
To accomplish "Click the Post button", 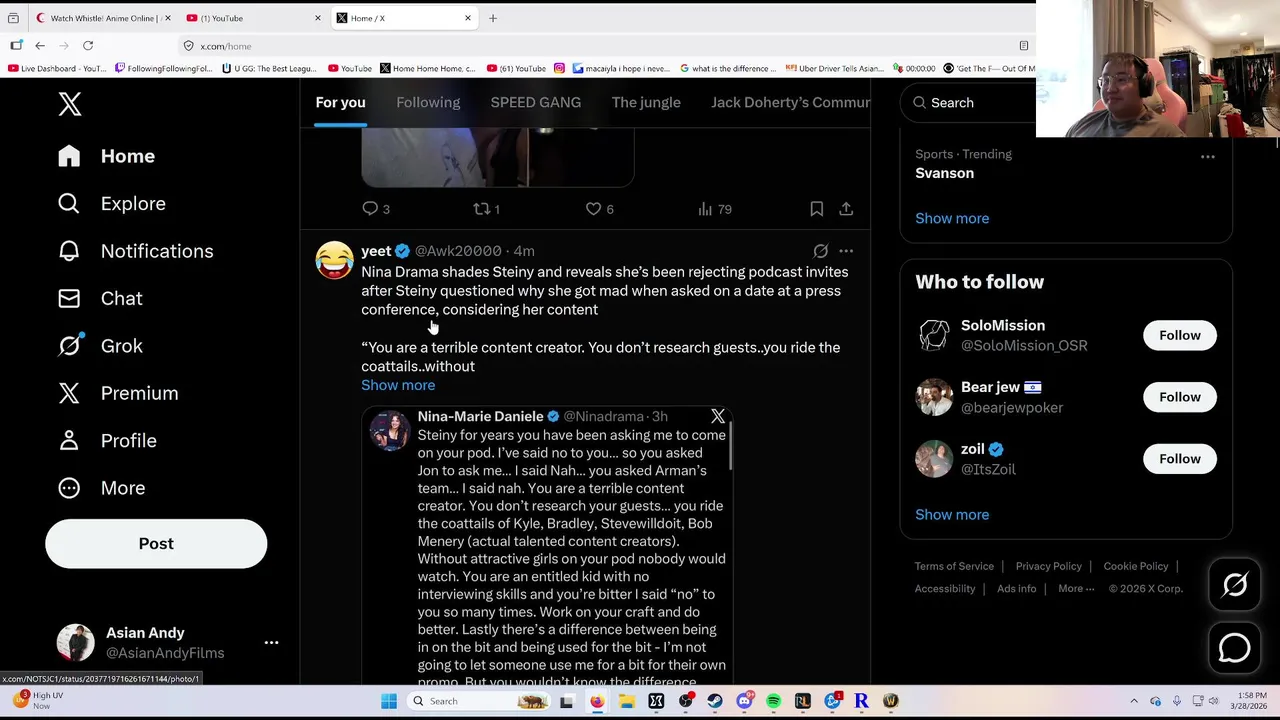I will click(x=156, y=544).
